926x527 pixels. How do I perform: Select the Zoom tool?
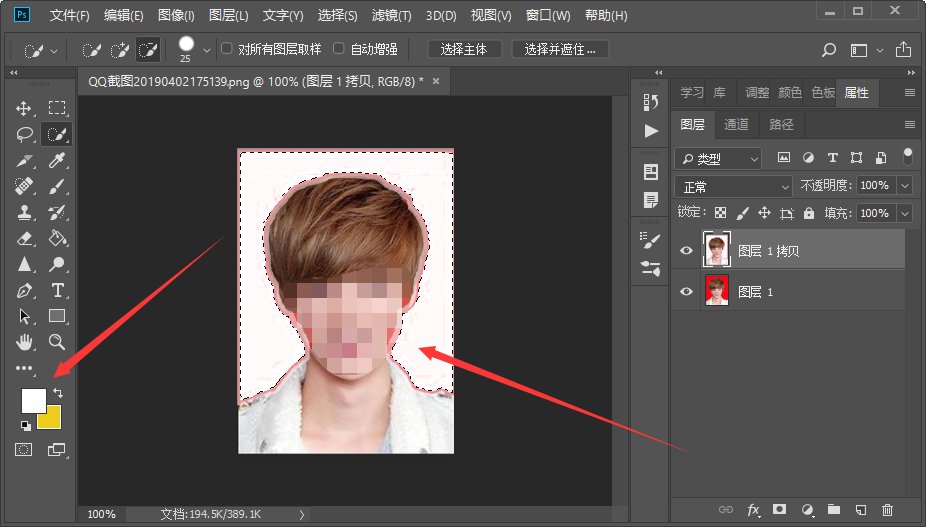pyautogui.click(x=57, y=342)
